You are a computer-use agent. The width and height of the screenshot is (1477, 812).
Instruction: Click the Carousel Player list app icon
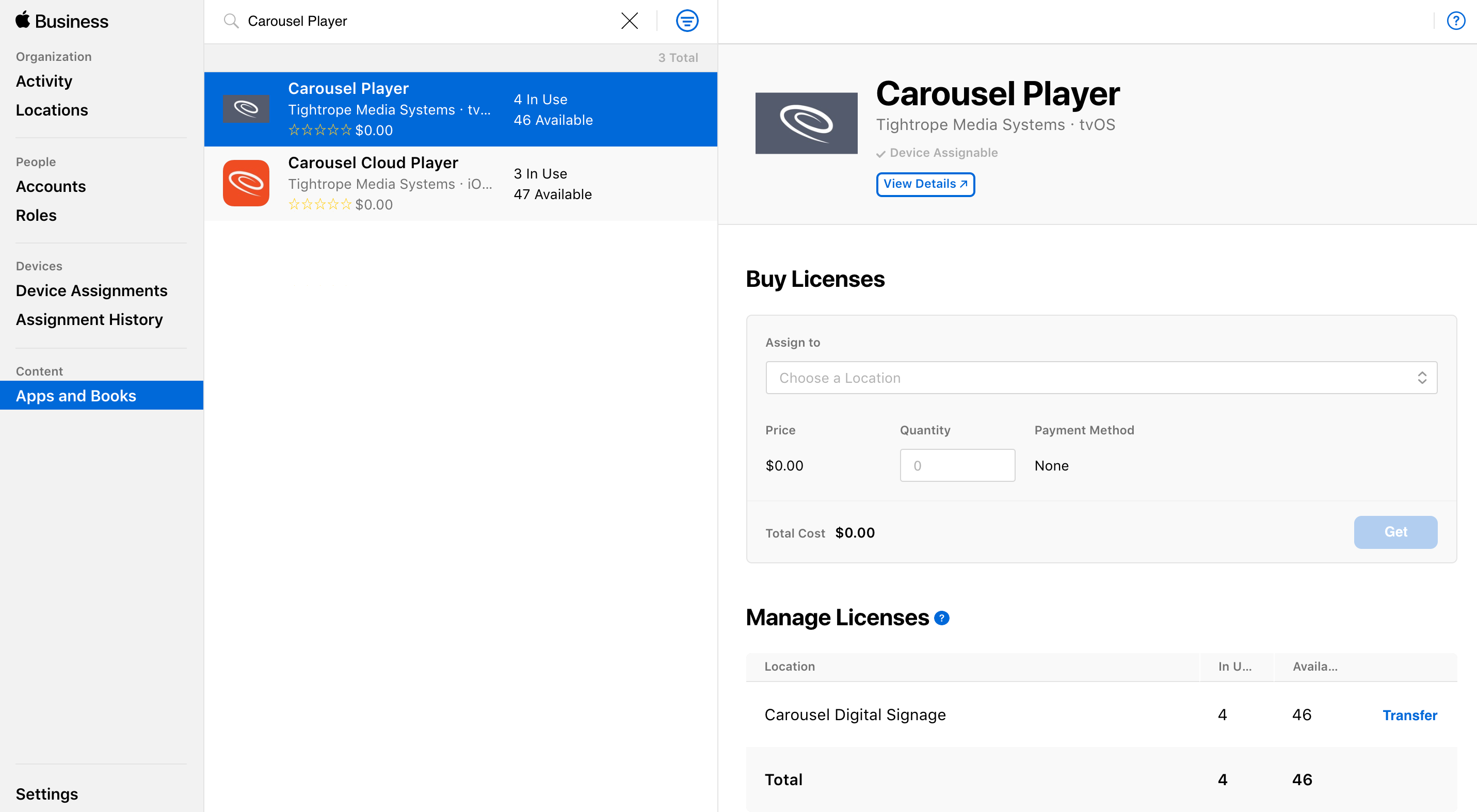[246, 109]
